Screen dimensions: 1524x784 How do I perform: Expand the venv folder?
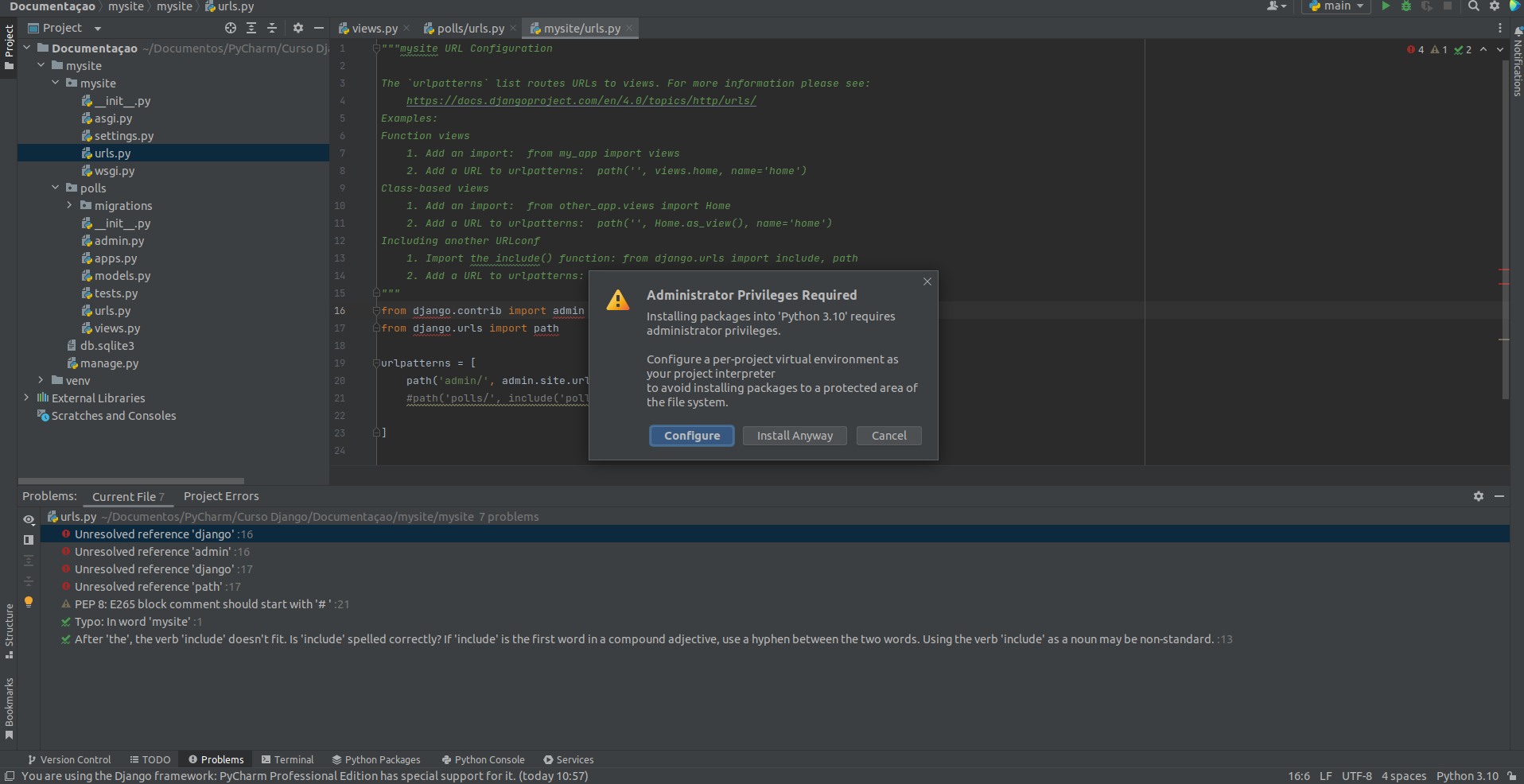coord(41,380)
